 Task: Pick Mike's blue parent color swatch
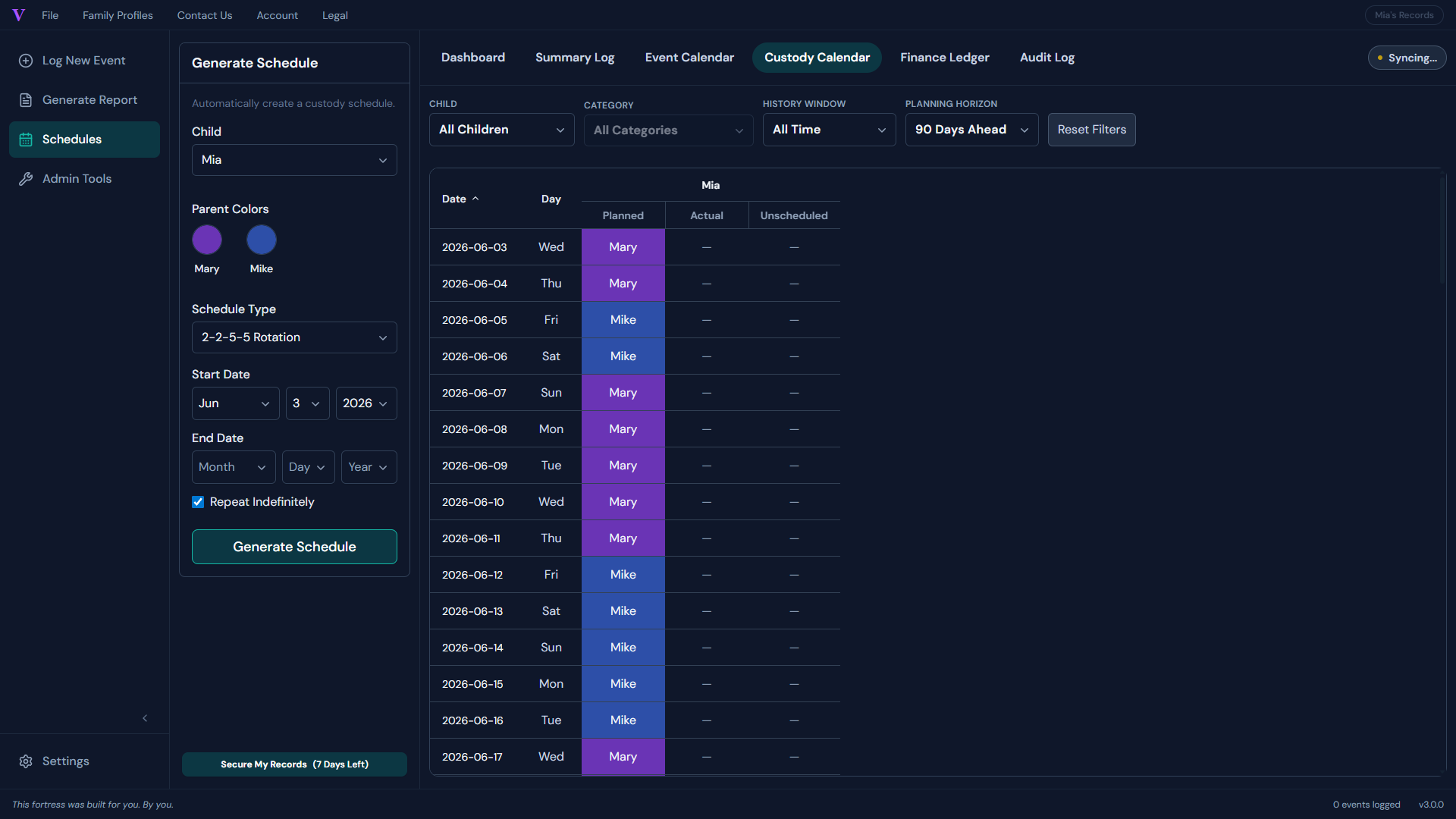(262, 240)
